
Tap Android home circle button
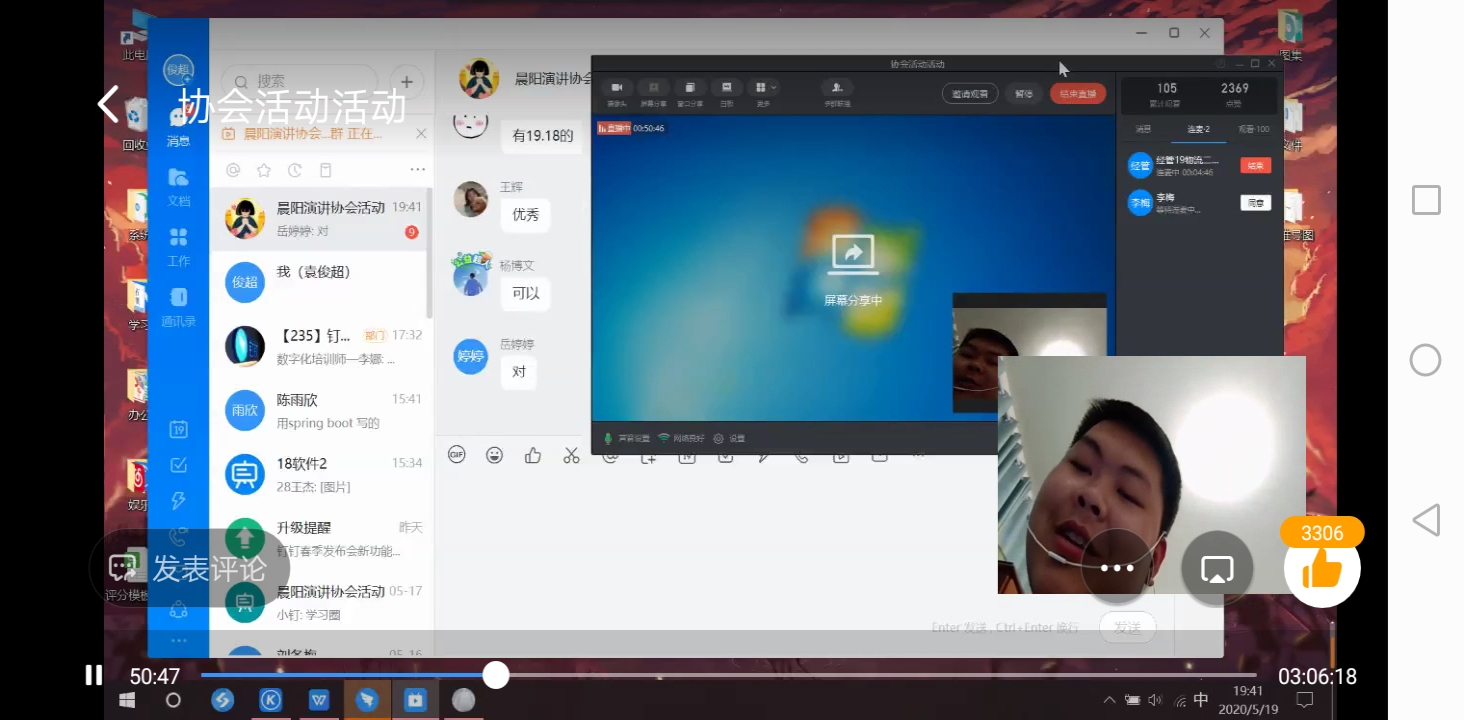[x=1425, y=360]
